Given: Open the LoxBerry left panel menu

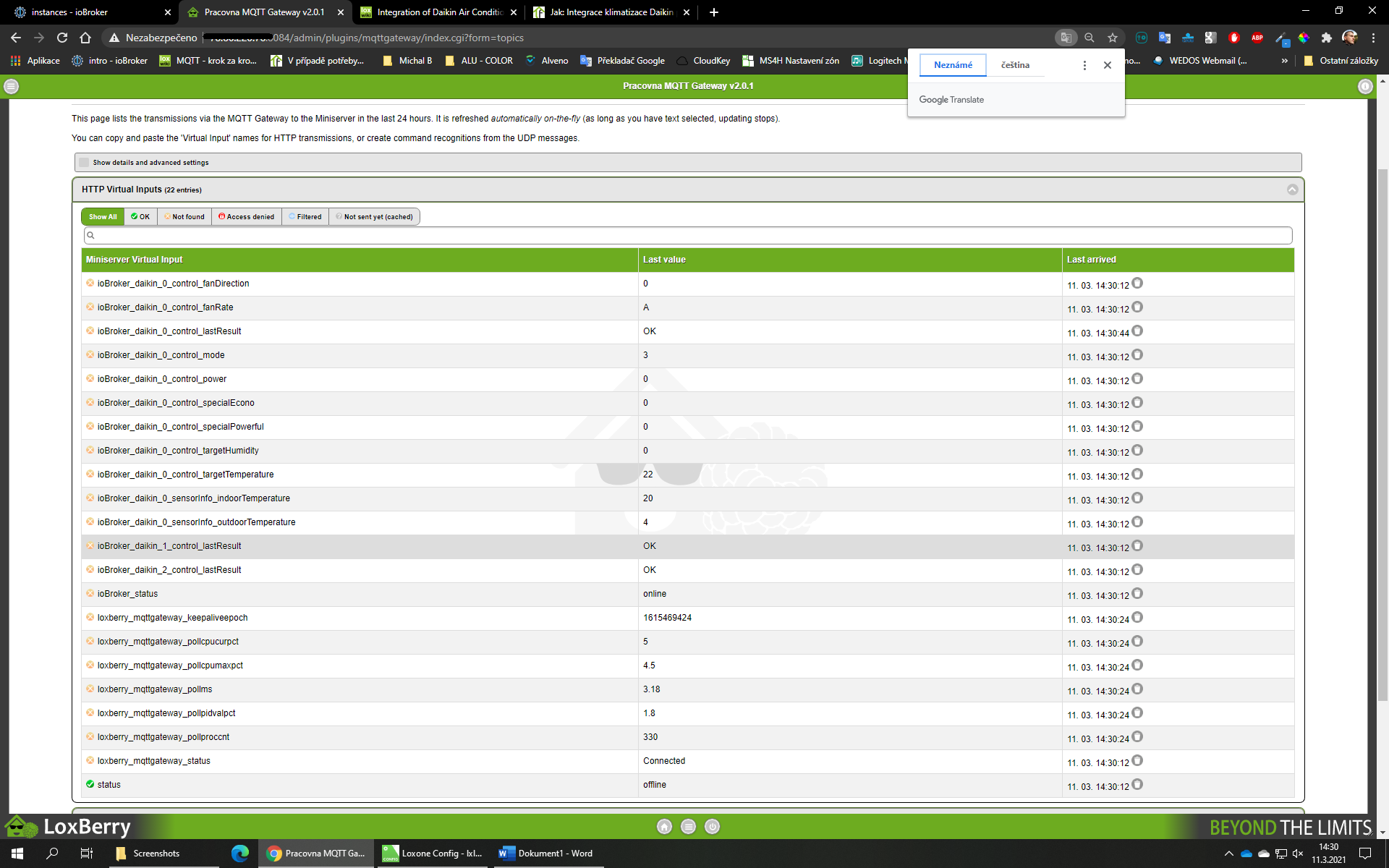Looking at the screenshot, I should pos(11,86).
